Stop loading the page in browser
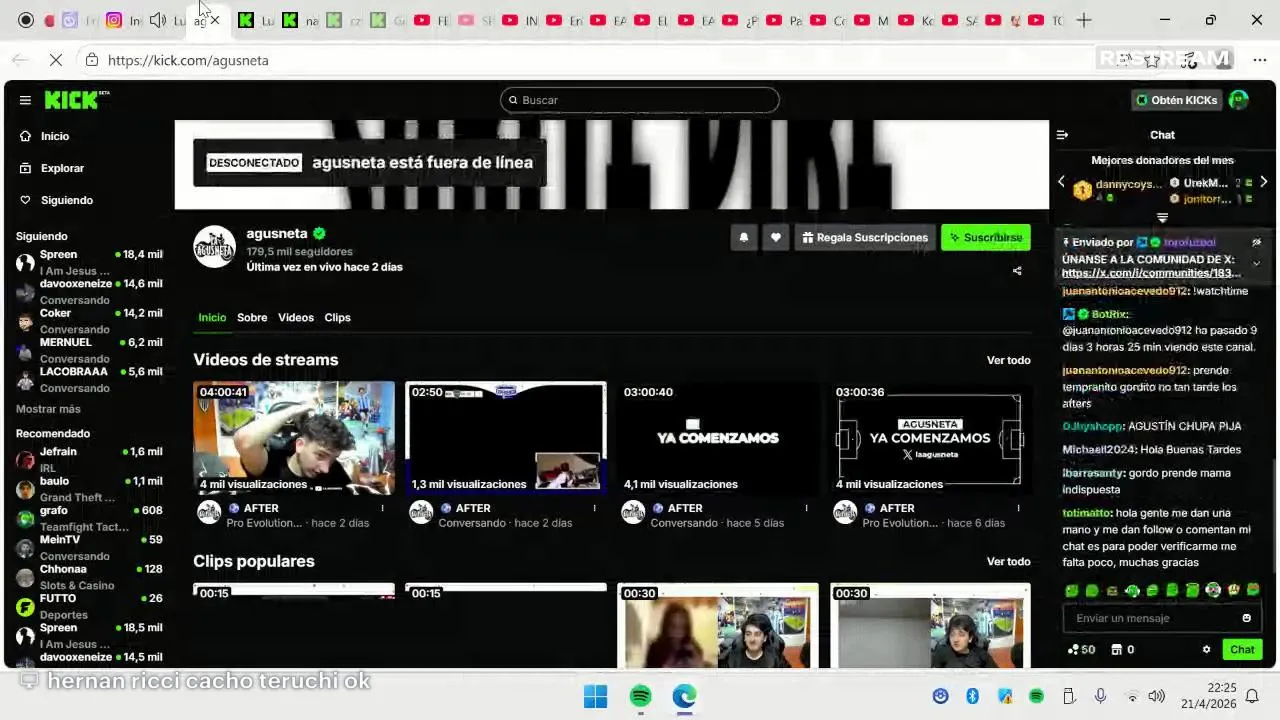This screenshot has width=1280, height=720. pos(56,60)
